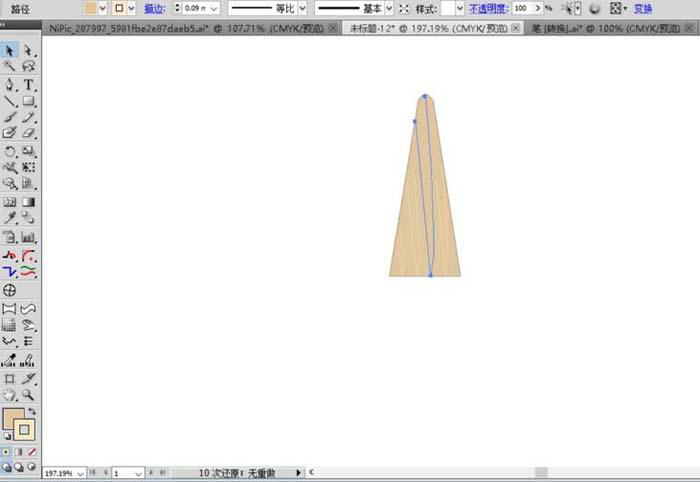The image size is (700, 482).
Task: Open stroke color dropdown in control bar
Action: [131, 8]
